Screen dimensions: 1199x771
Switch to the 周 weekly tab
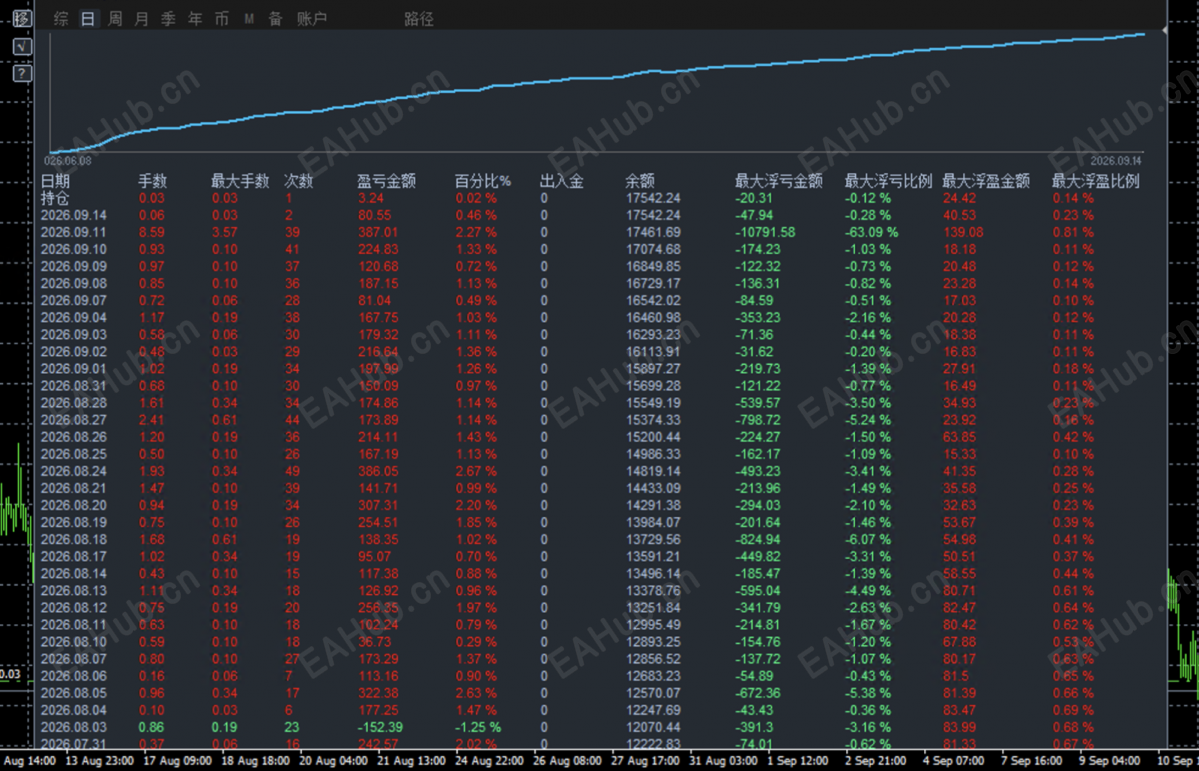coord(115,19)
